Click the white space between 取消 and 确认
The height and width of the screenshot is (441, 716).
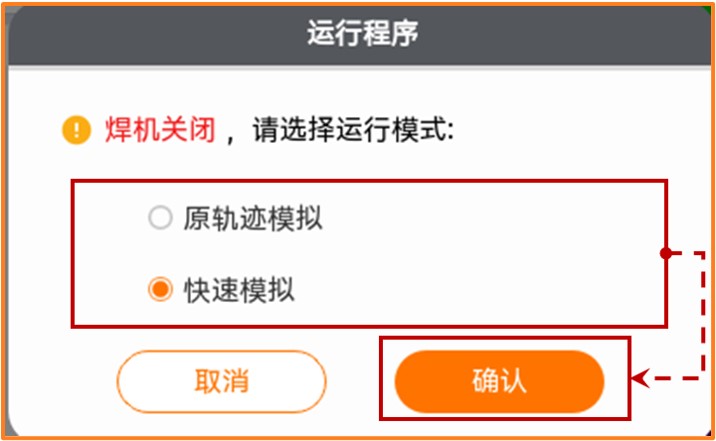pos(361,381)
